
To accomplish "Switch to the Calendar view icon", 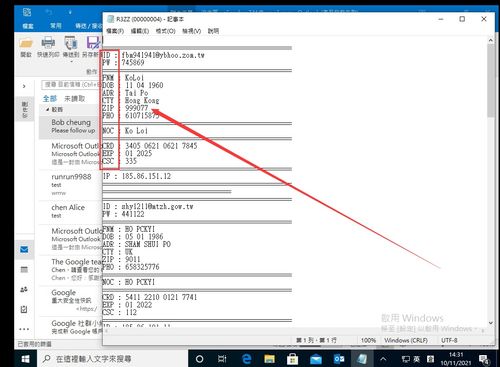I will (24, 269).
